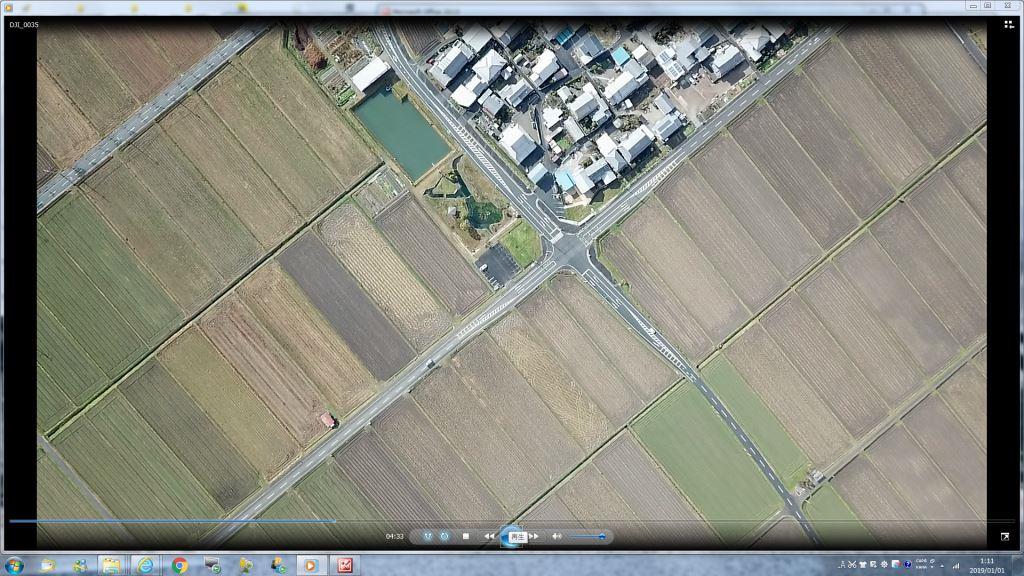Open Internet Explorer from the taskbar
1024x576 pixels.
click(x=145, y=566)
